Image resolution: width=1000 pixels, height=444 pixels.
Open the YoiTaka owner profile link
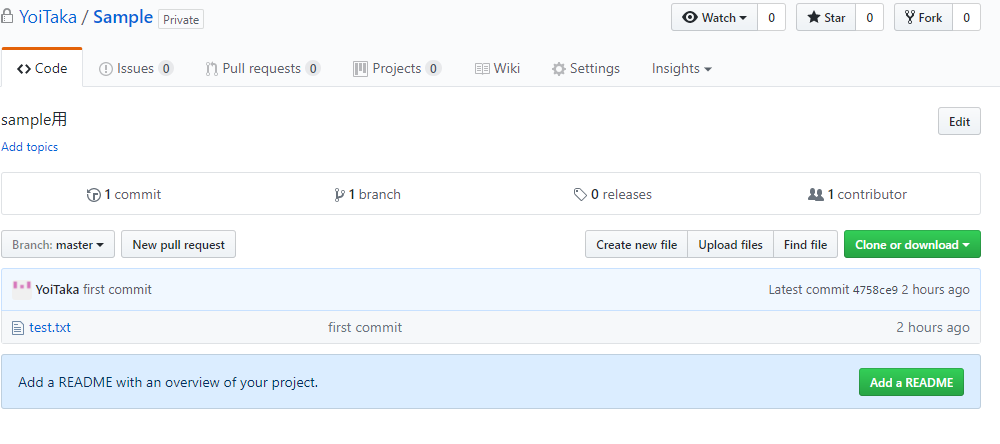click(48, 17)
